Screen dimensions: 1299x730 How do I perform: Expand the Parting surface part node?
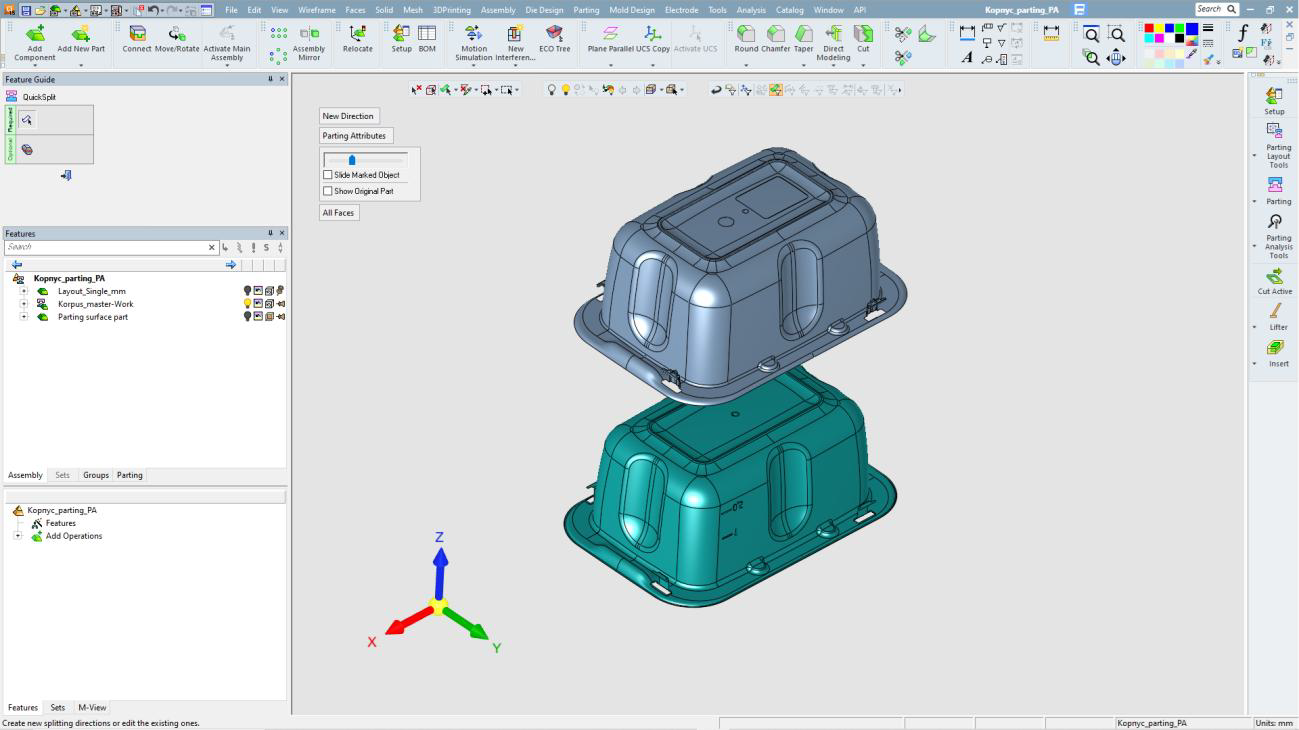[x=24, y=317]
